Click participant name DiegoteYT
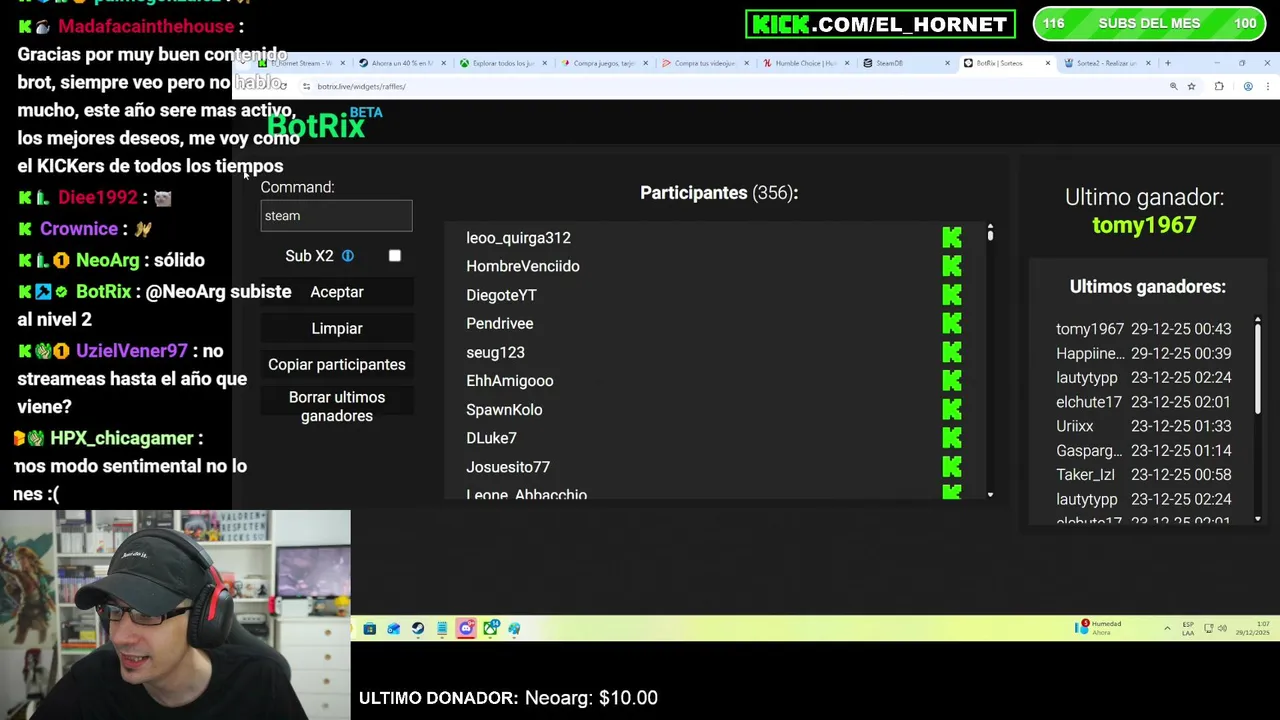The height and width of the screenshot is (720, 1280). tap(501, 295)
